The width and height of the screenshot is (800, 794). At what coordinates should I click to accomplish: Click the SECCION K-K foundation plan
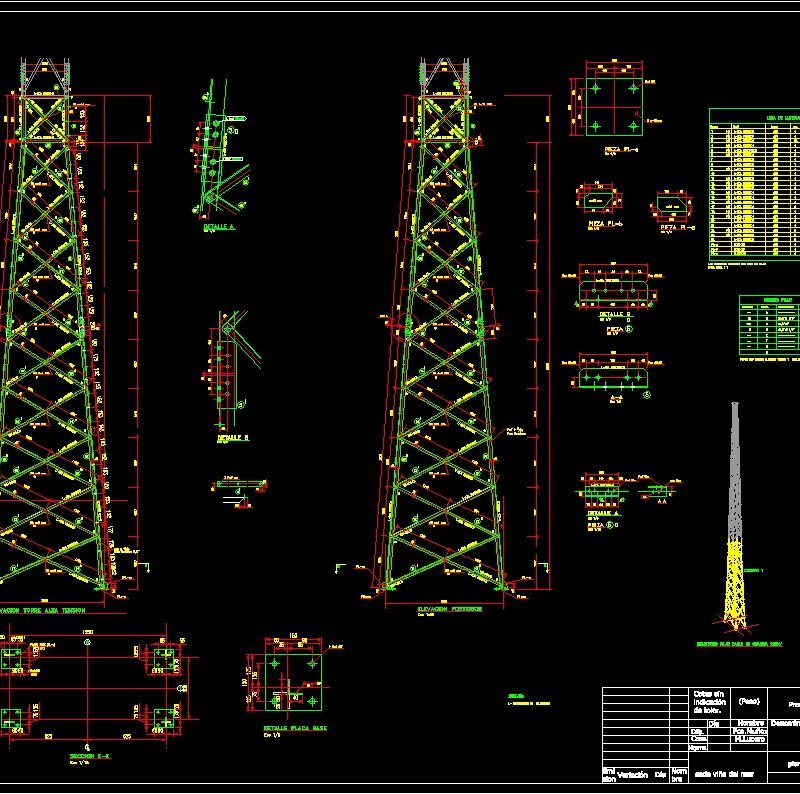point(90,690)
